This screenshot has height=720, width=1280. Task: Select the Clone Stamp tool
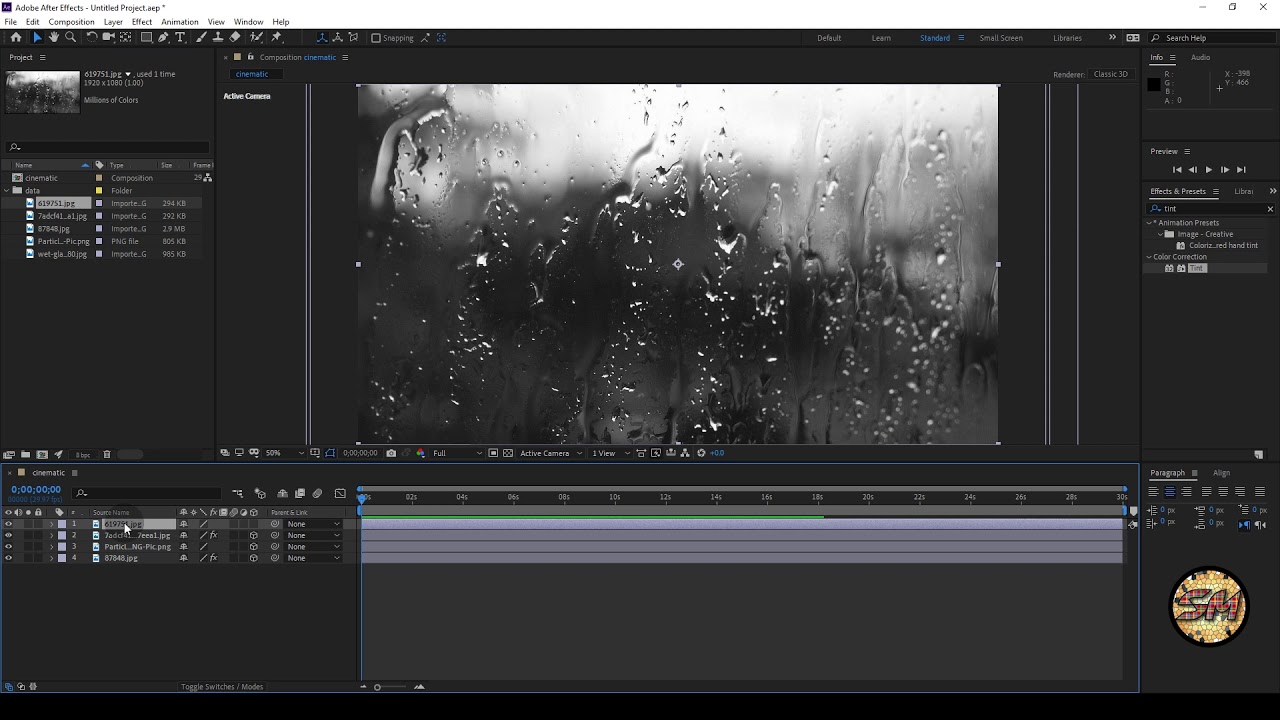[x=218, y=38]
